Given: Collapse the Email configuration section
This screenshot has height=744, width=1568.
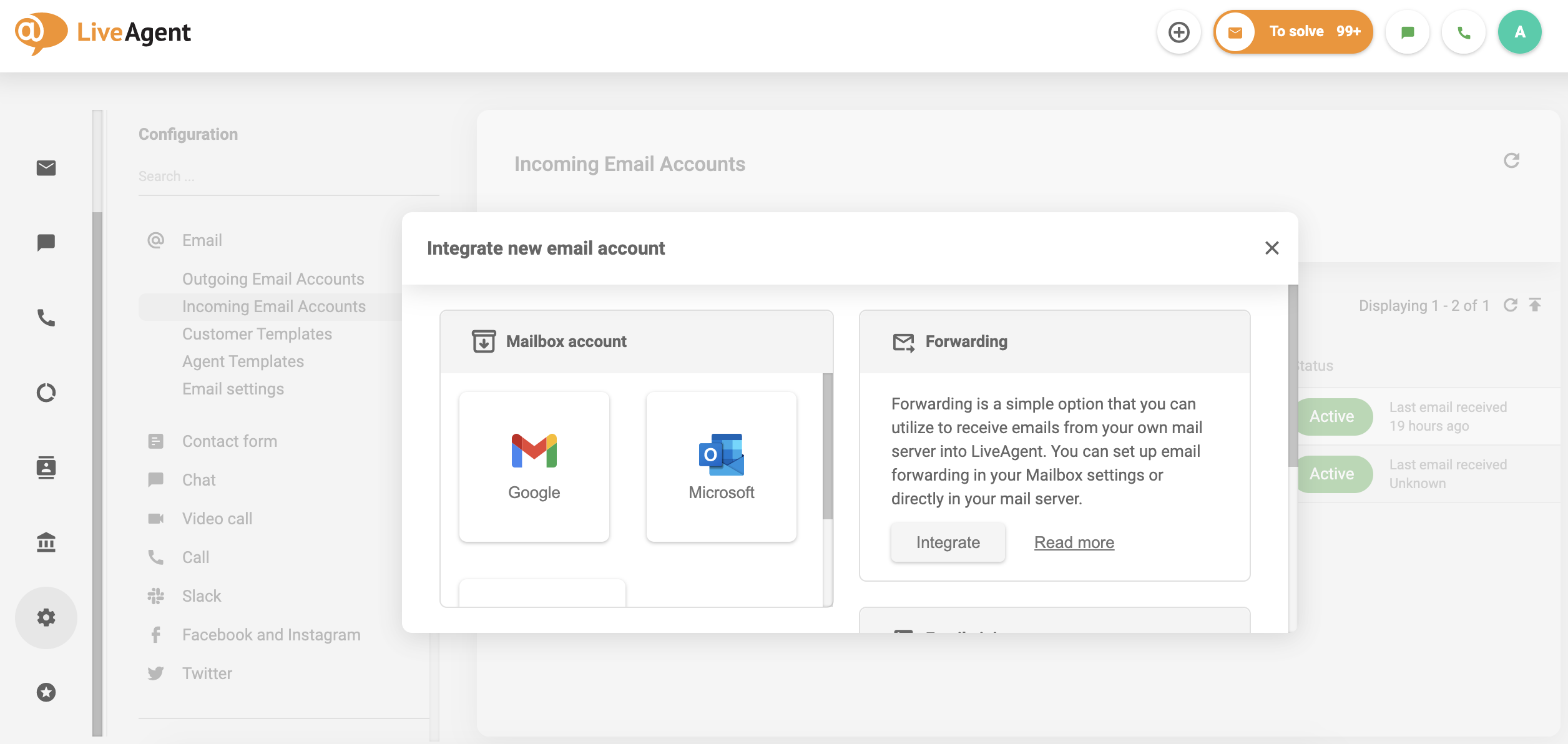Looking at the screenshot, I should pos(202,240).
